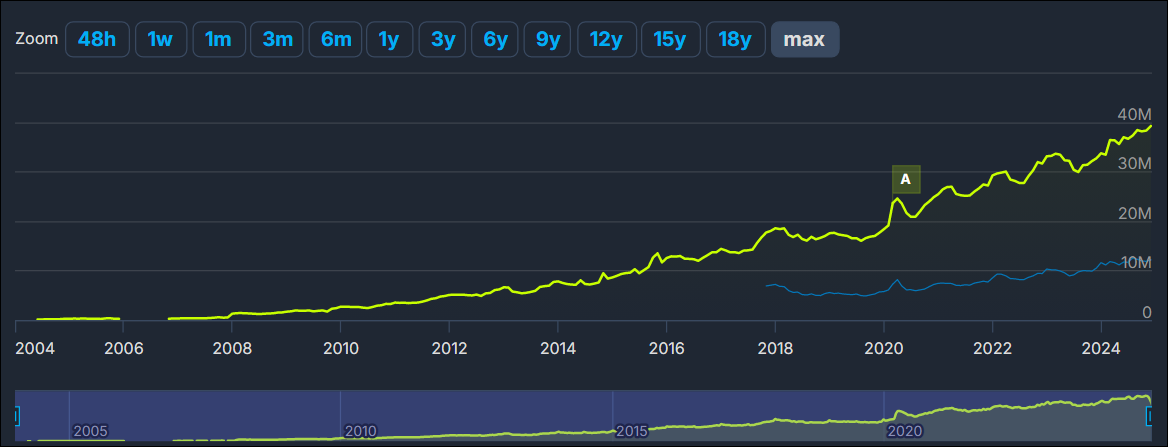Click the navigator near 2015 label
The height and width of the screenshot is (447, 1168).
click(631, 431)
